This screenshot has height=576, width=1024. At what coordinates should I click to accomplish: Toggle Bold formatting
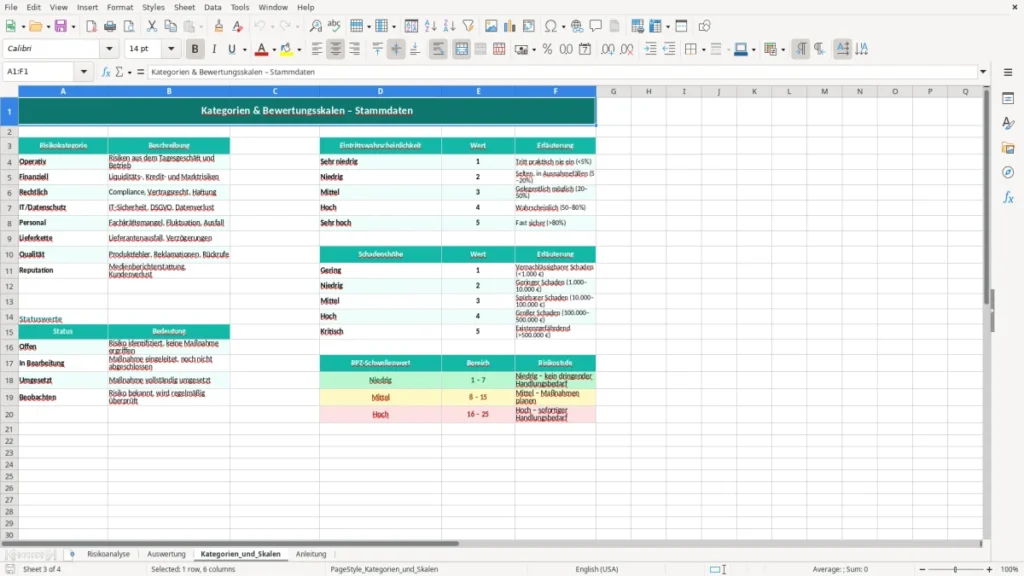(x=195, y=49)
